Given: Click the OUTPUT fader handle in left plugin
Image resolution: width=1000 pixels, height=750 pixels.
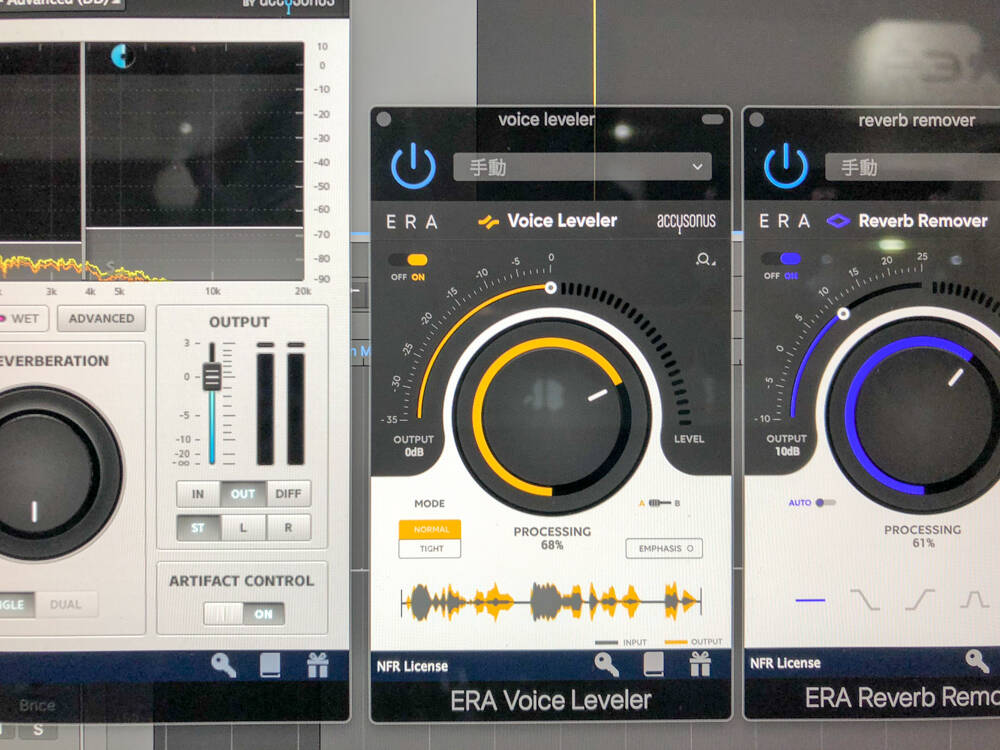Looking at the screenshot, I should click(x=212, y=376).
